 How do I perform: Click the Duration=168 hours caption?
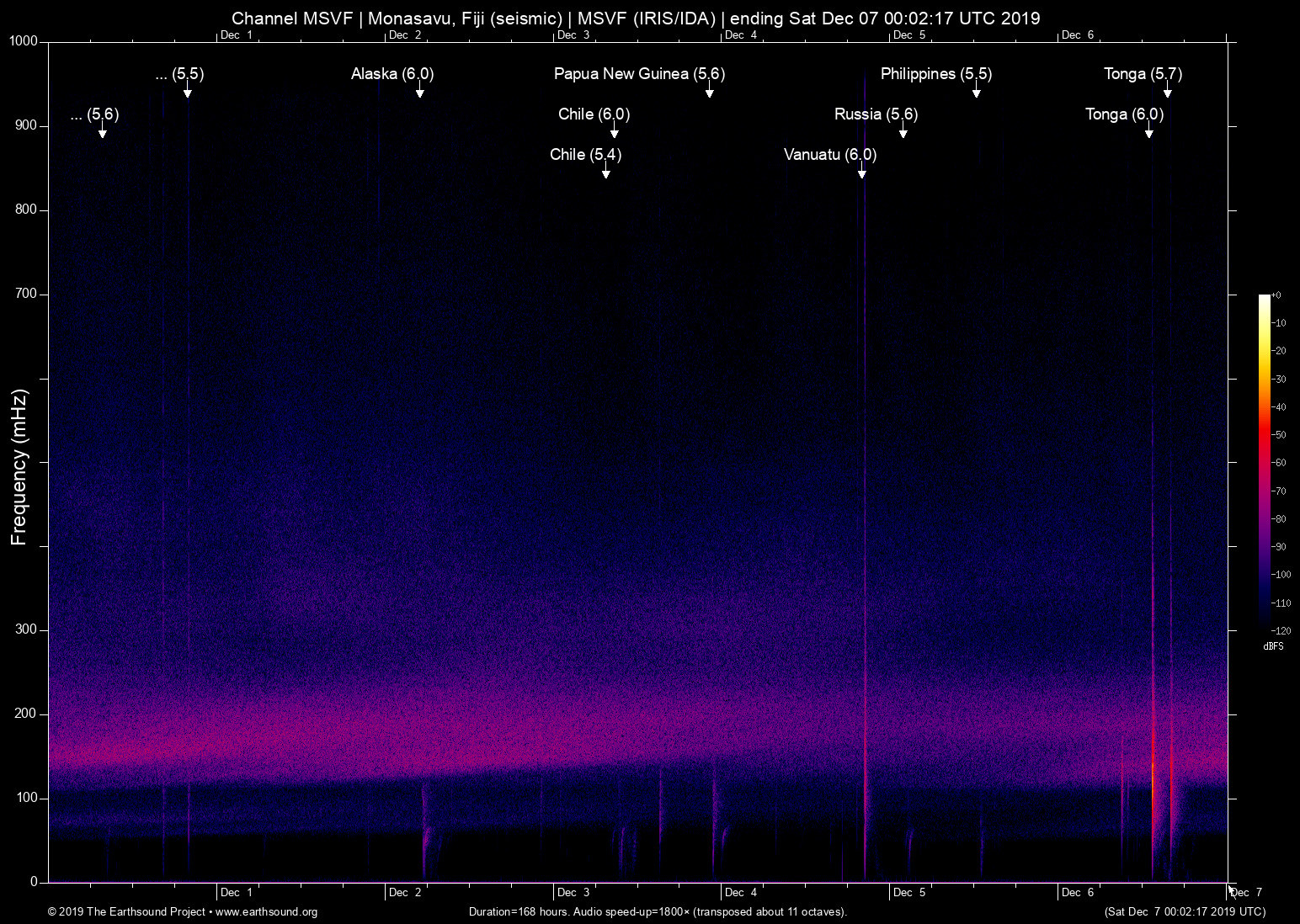point(658,912)
